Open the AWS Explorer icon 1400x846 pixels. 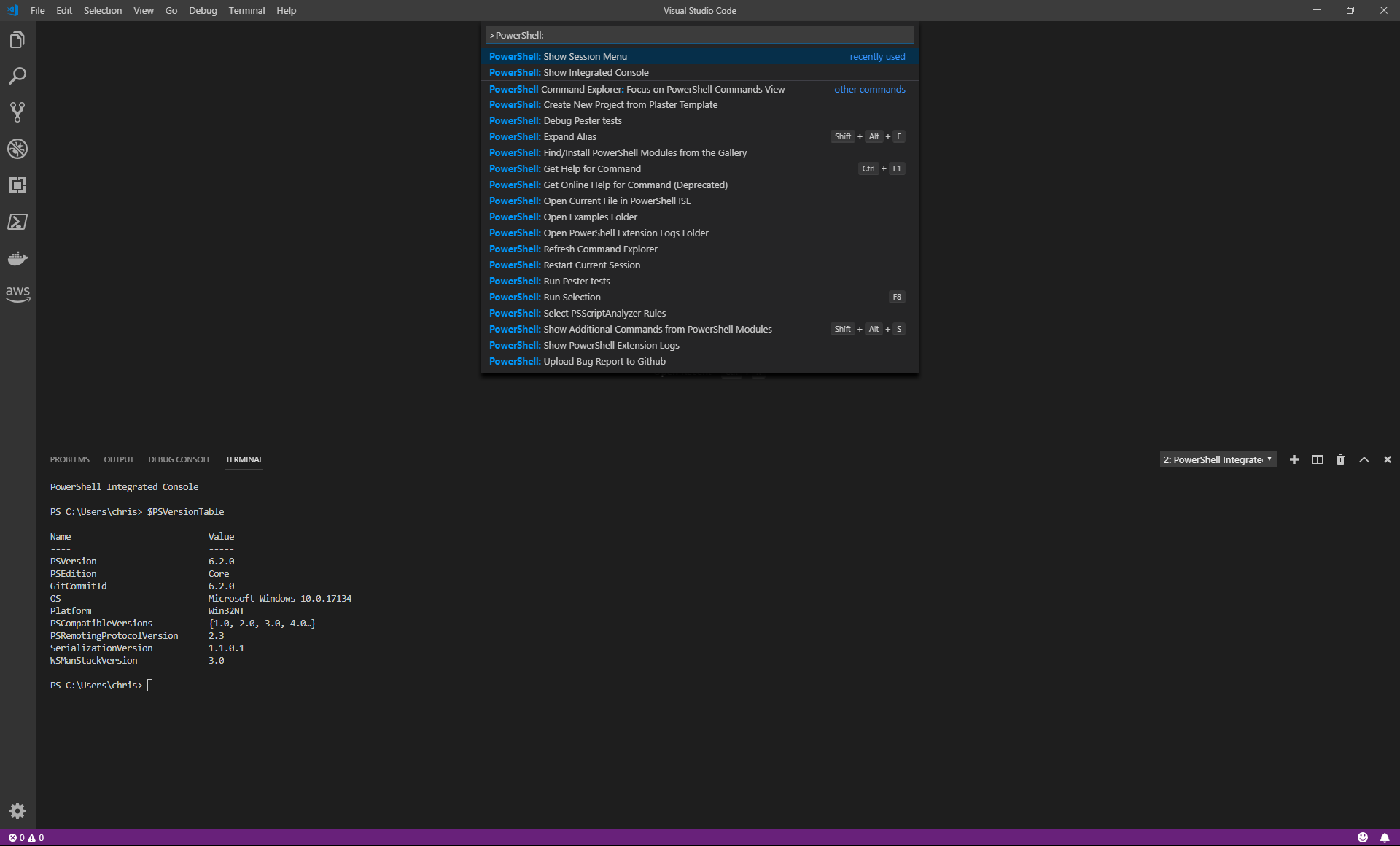pyautogui.click(x=17, y=294)
